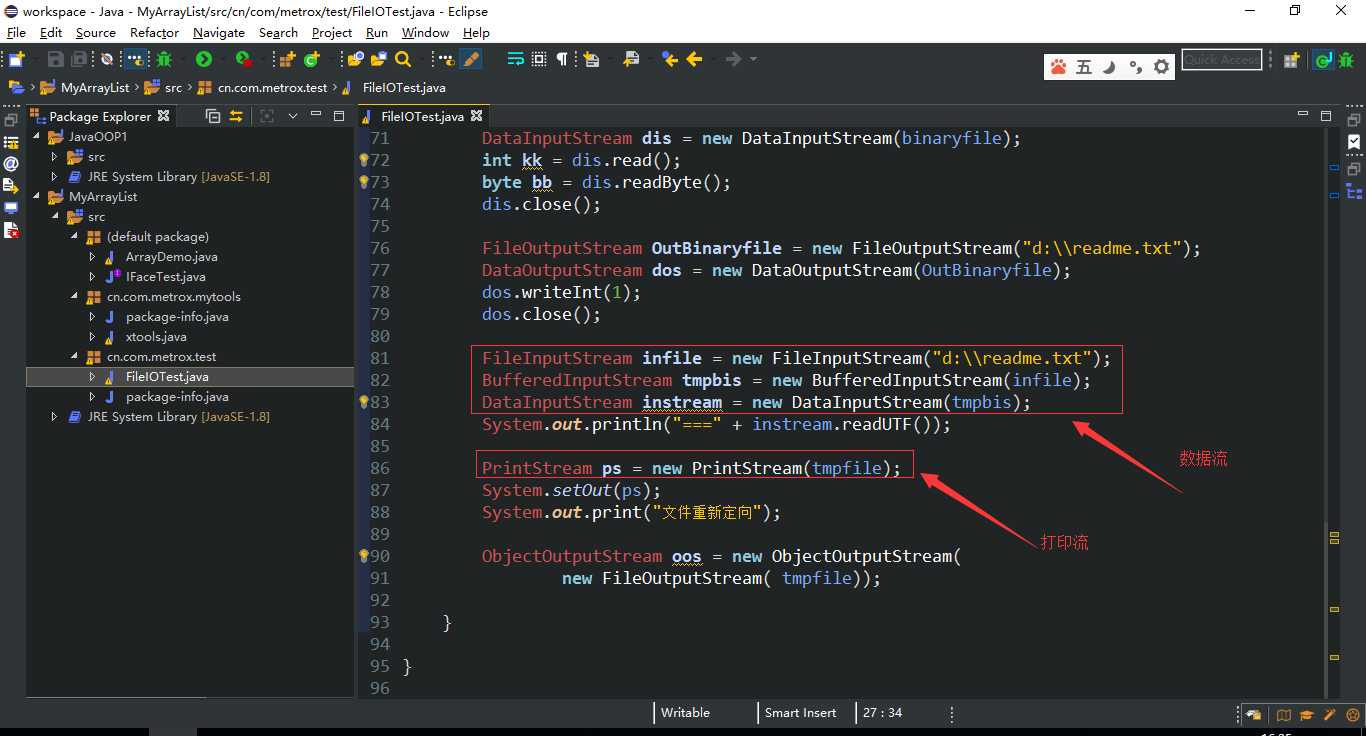Select FileIOTest.java in the Package Explorer tree

[167, 377]
